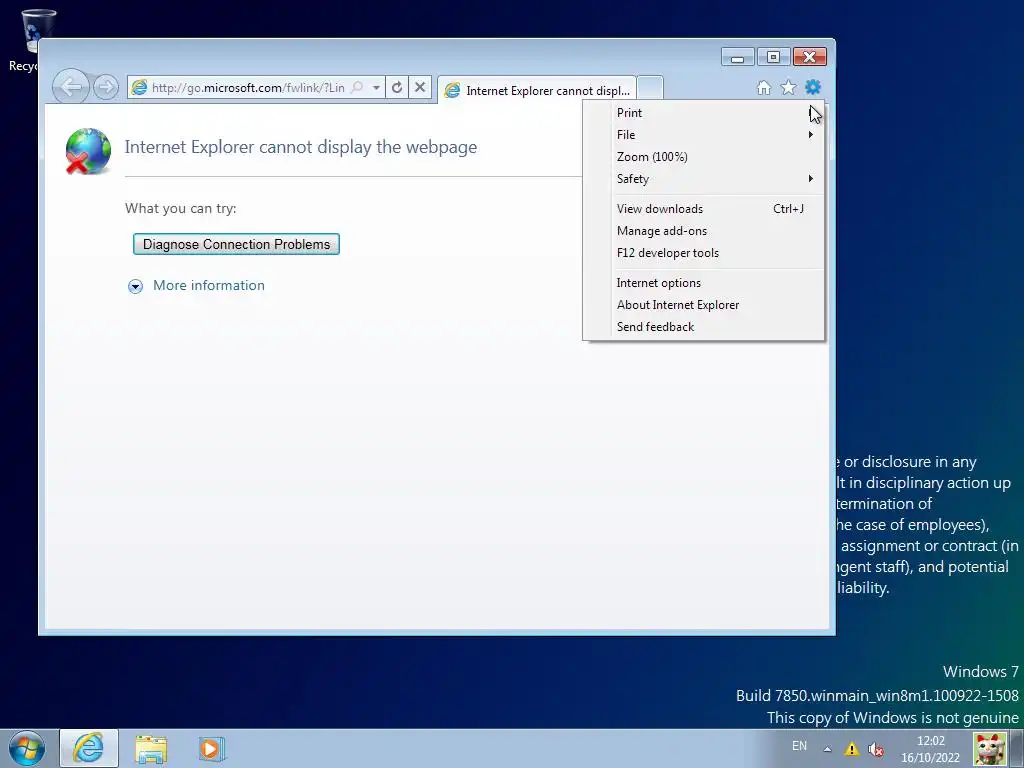
Task: Select About Internet Explorer
Action: click(704, 305)
